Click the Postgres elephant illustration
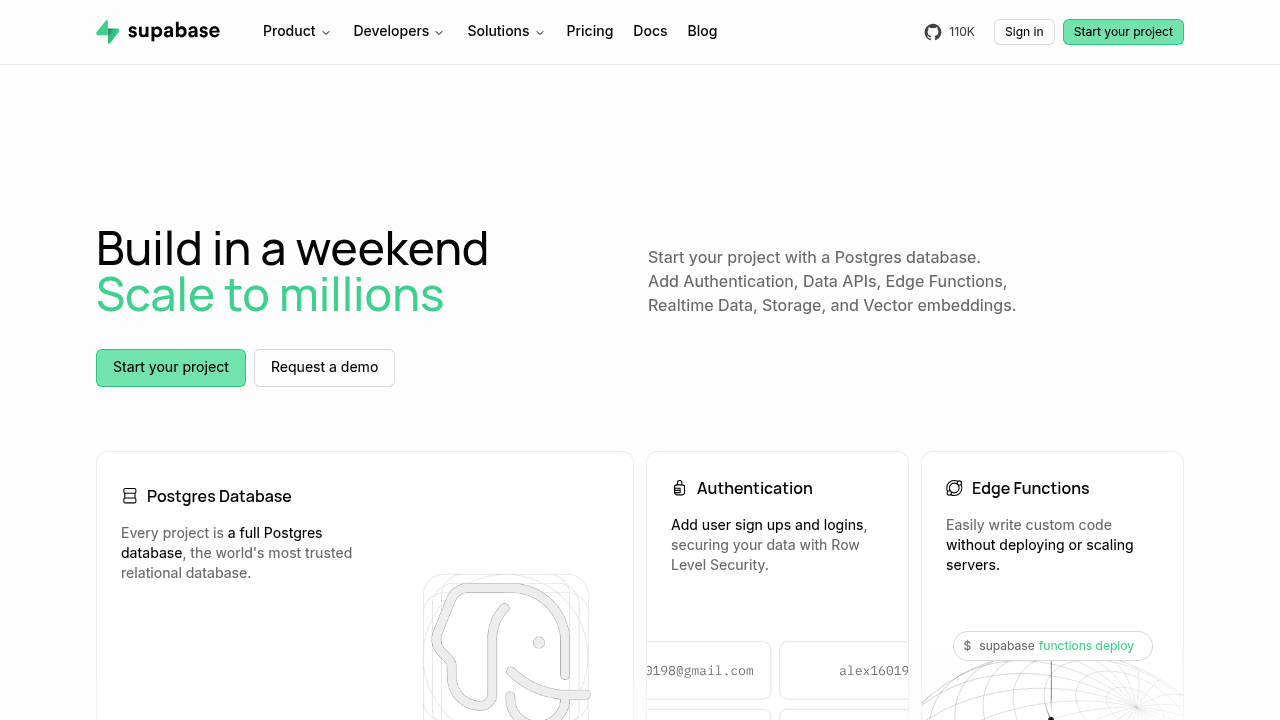This screenshot has height=720, width=1280. 507,648
